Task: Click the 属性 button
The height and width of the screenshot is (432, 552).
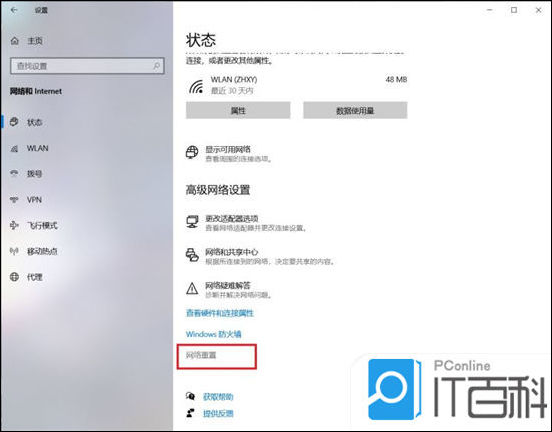Action: [x=238, y=111]
